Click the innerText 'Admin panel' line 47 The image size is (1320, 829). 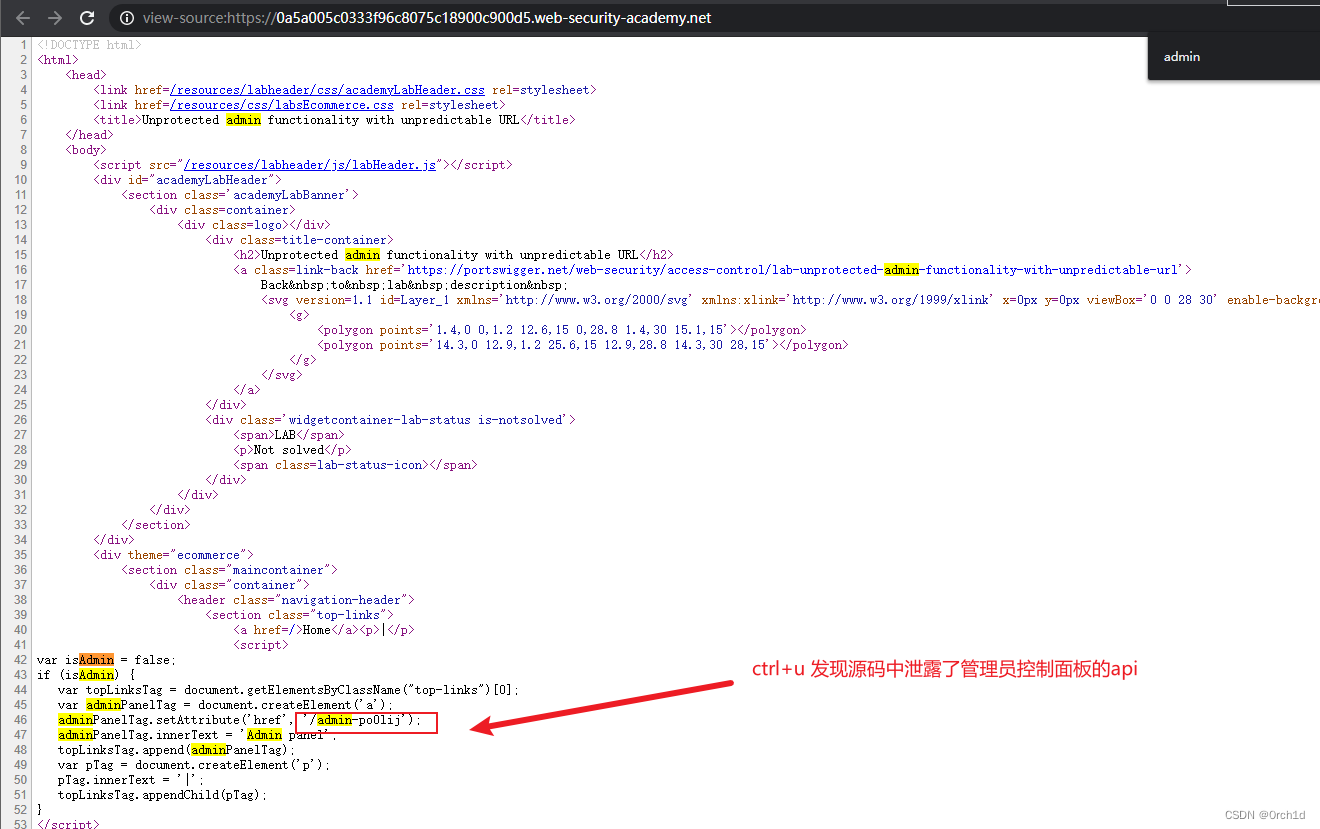(x=195, y=735)
